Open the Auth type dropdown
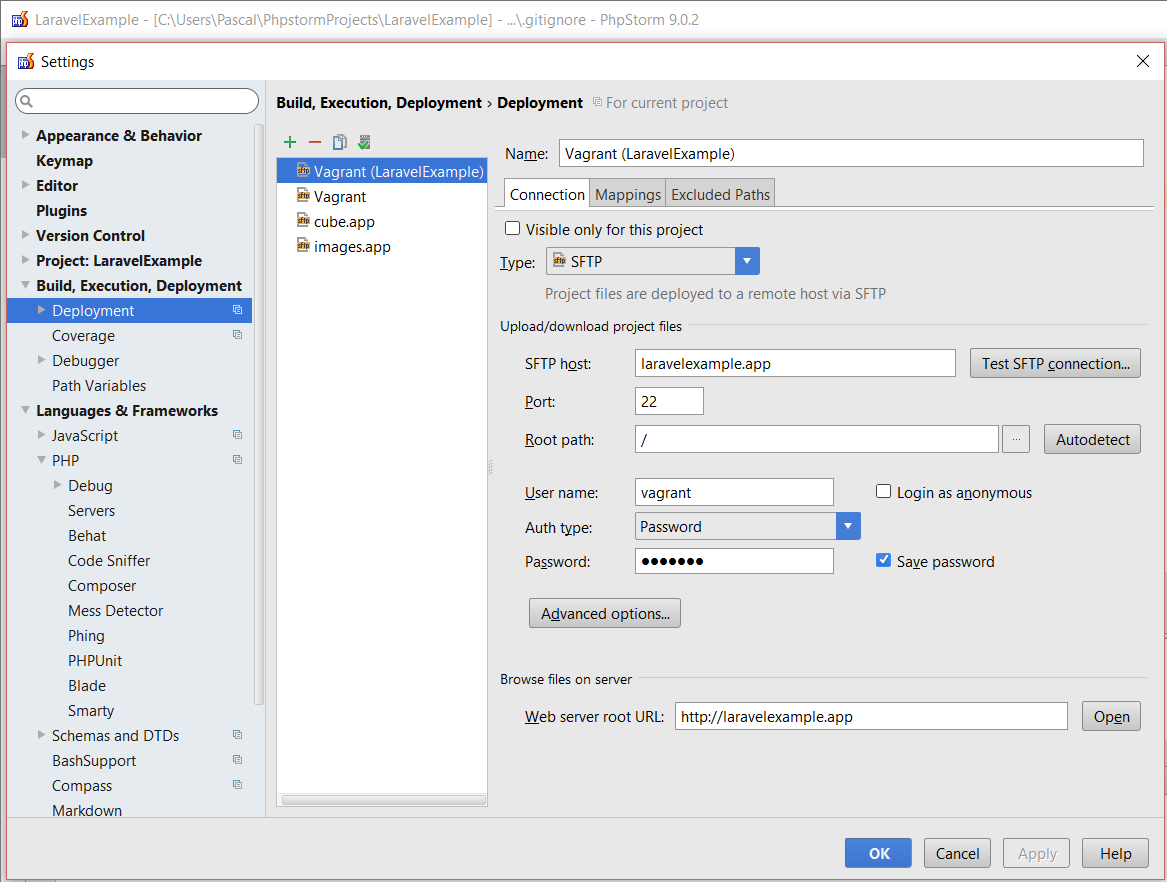 point(848,527)
